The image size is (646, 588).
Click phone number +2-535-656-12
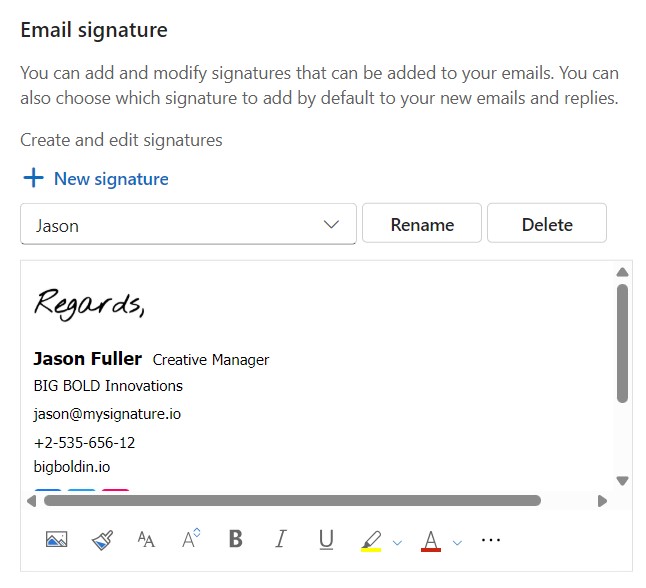click(x=84, y=443)
